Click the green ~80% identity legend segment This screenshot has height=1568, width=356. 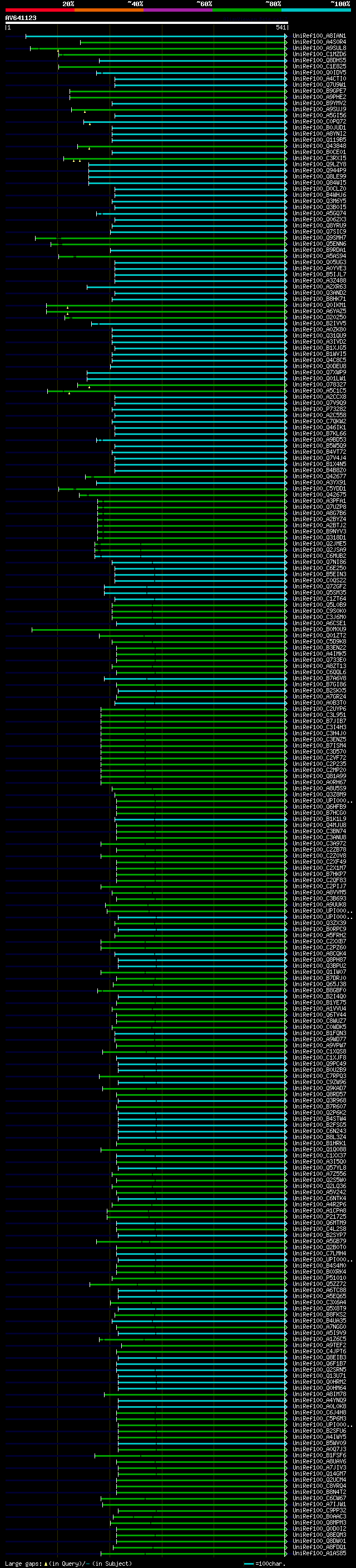pos(247,10)
